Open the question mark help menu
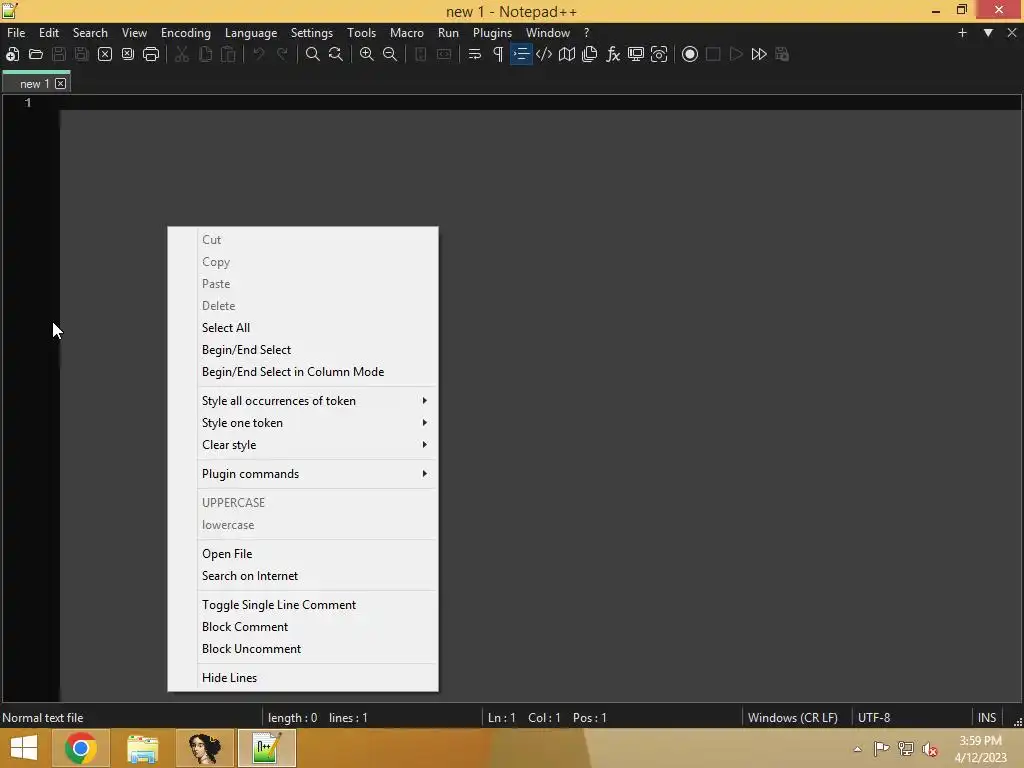1024x768 pixels. tap(586, 33)
